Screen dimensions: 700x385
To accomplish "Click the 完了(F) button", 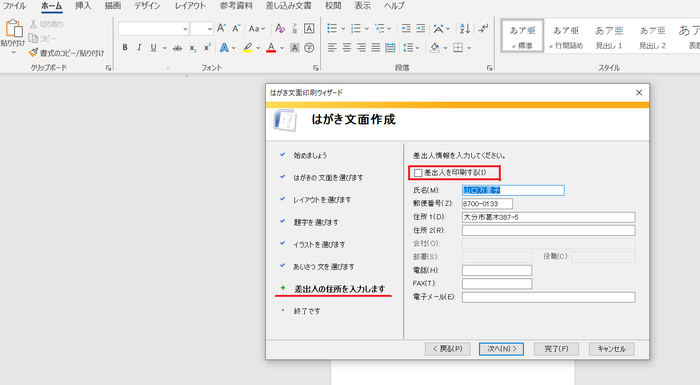I will tap(556, 349).
